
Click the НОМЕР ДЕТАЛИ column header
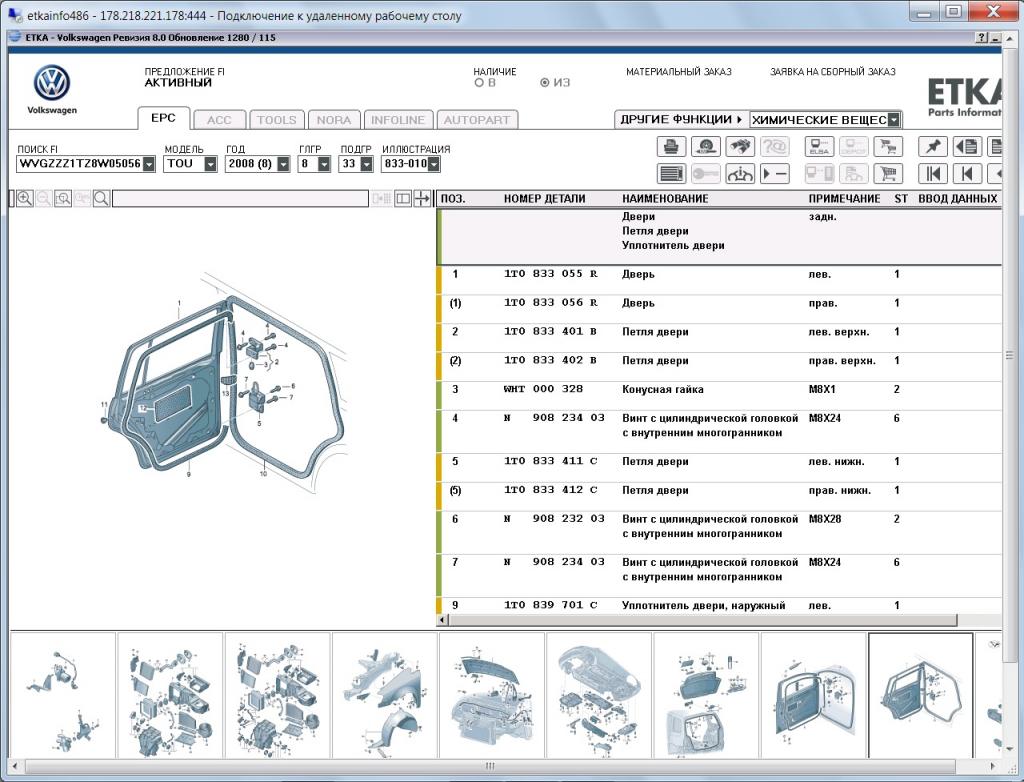tap(544, 199)
